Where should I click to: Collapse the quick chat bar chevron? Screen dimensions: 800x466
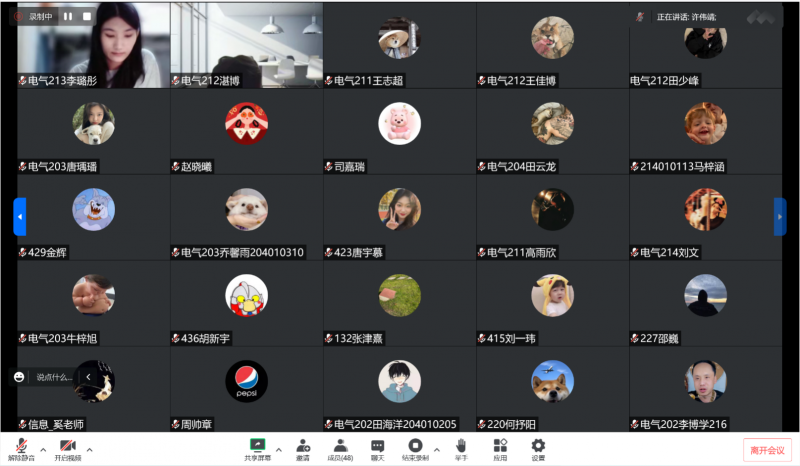(x=88, y=377)
